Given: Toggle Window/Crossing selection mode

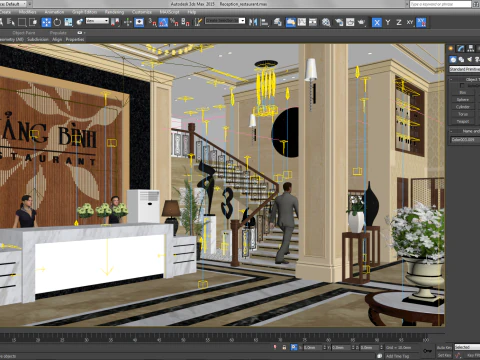Looking at the screenshot, I should 33,22.
